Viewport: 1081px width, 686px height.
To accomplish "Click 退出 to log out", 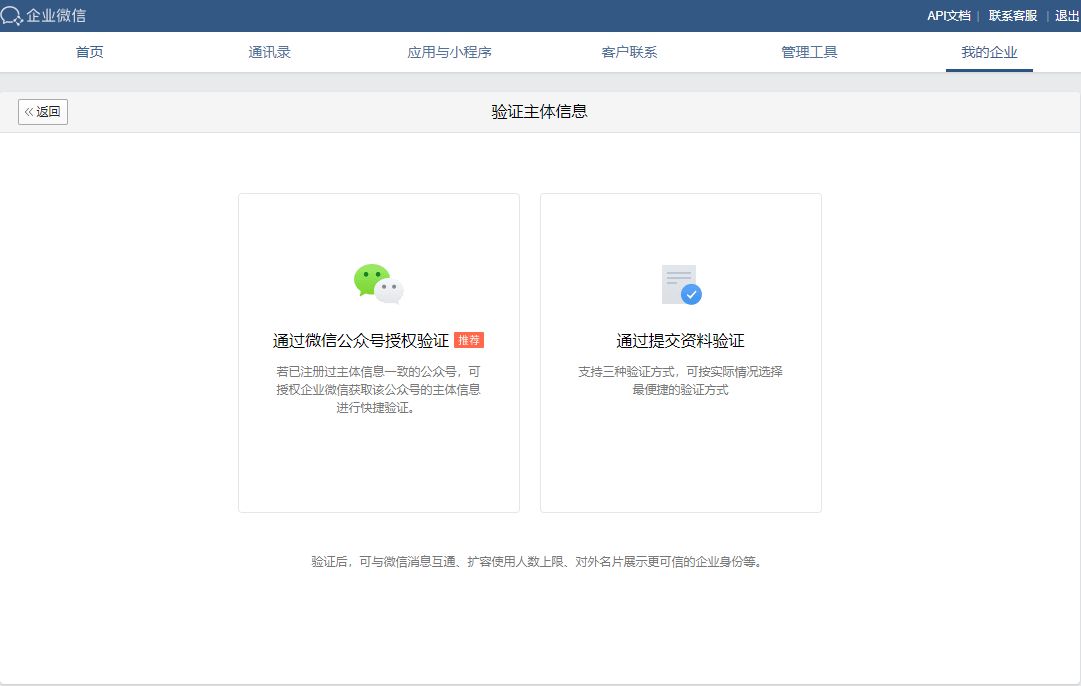I will (1064, 15).
